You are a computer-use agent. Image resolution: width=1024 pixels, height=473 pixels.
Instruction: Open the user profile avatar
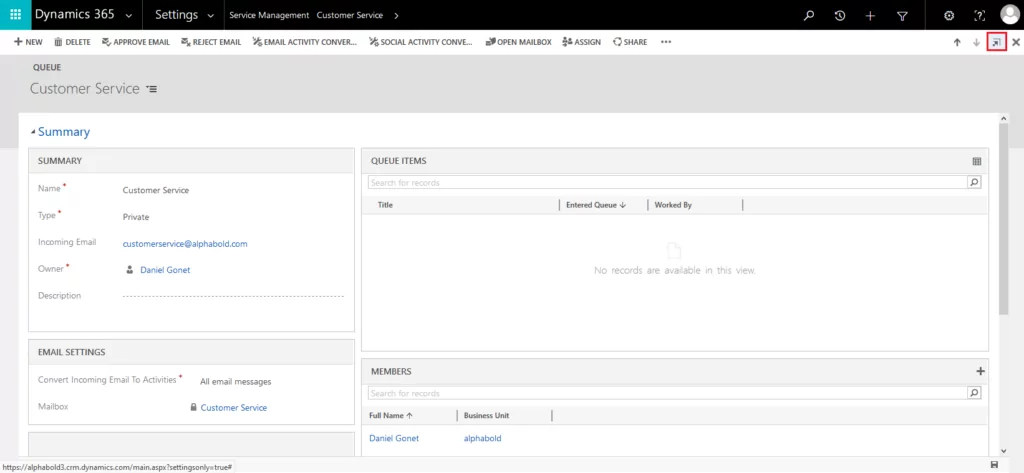(x=1010, y=15)
